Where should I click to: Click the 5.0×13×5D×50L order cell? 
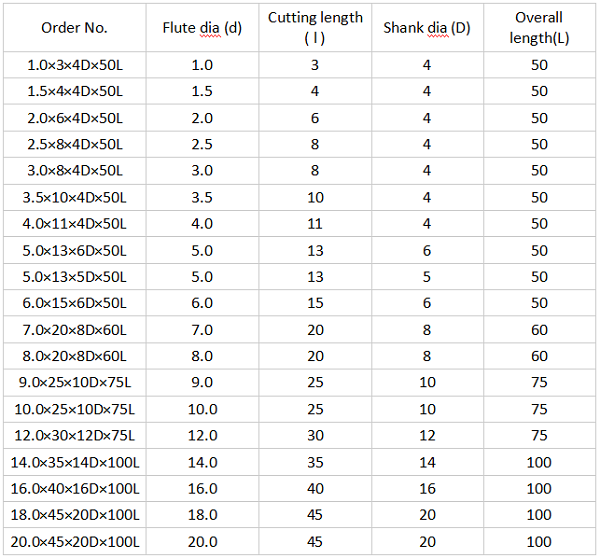75,277
